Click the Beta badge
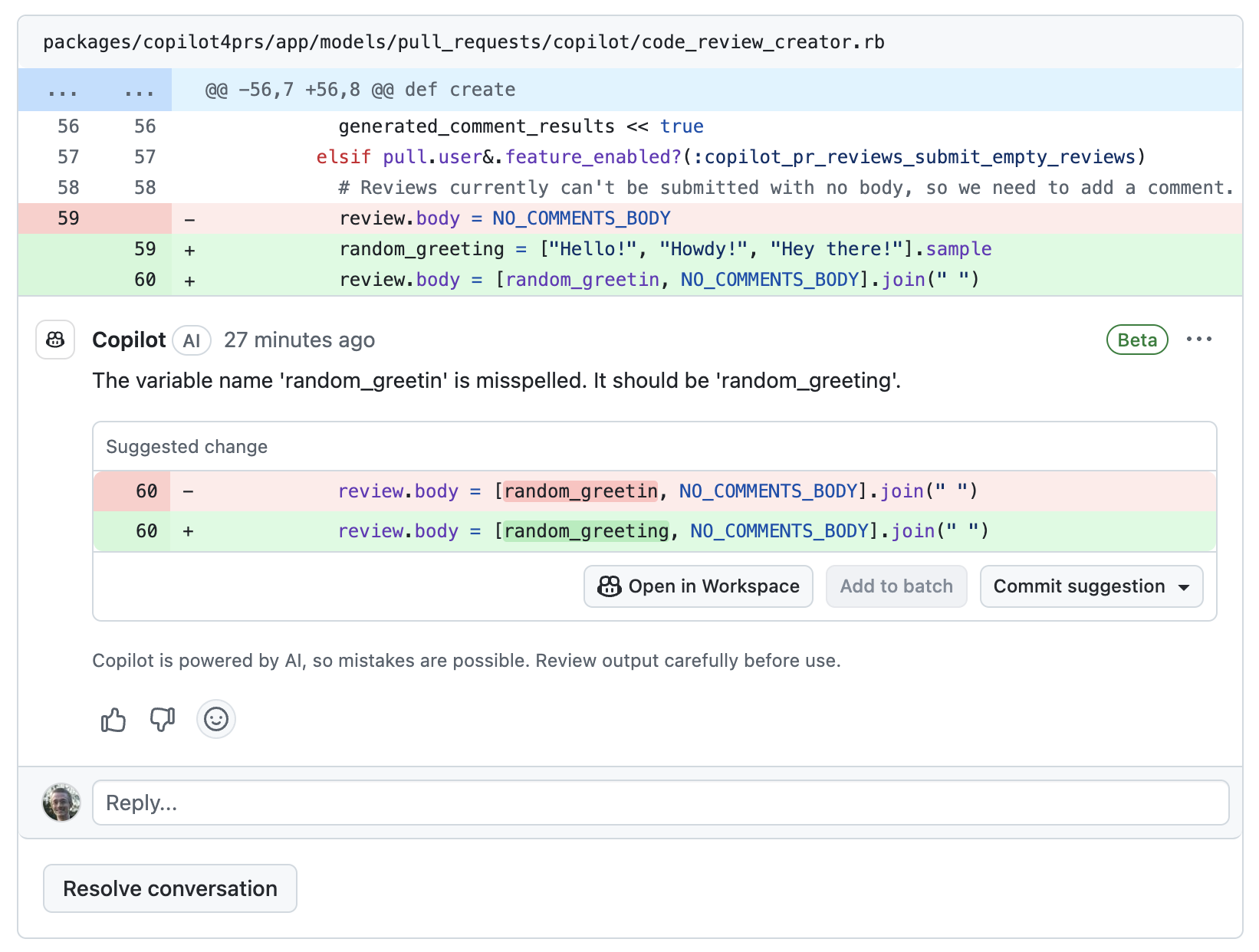This screenshot has width=1259, height=952. [x=1137, y=340]
